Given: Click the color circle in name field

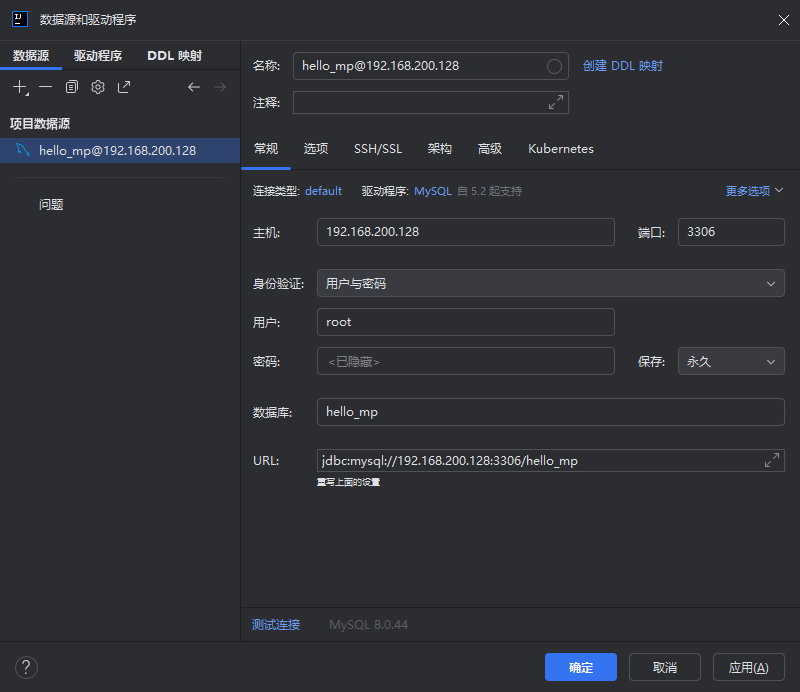Looking at the screenshot, I should 554,66.
